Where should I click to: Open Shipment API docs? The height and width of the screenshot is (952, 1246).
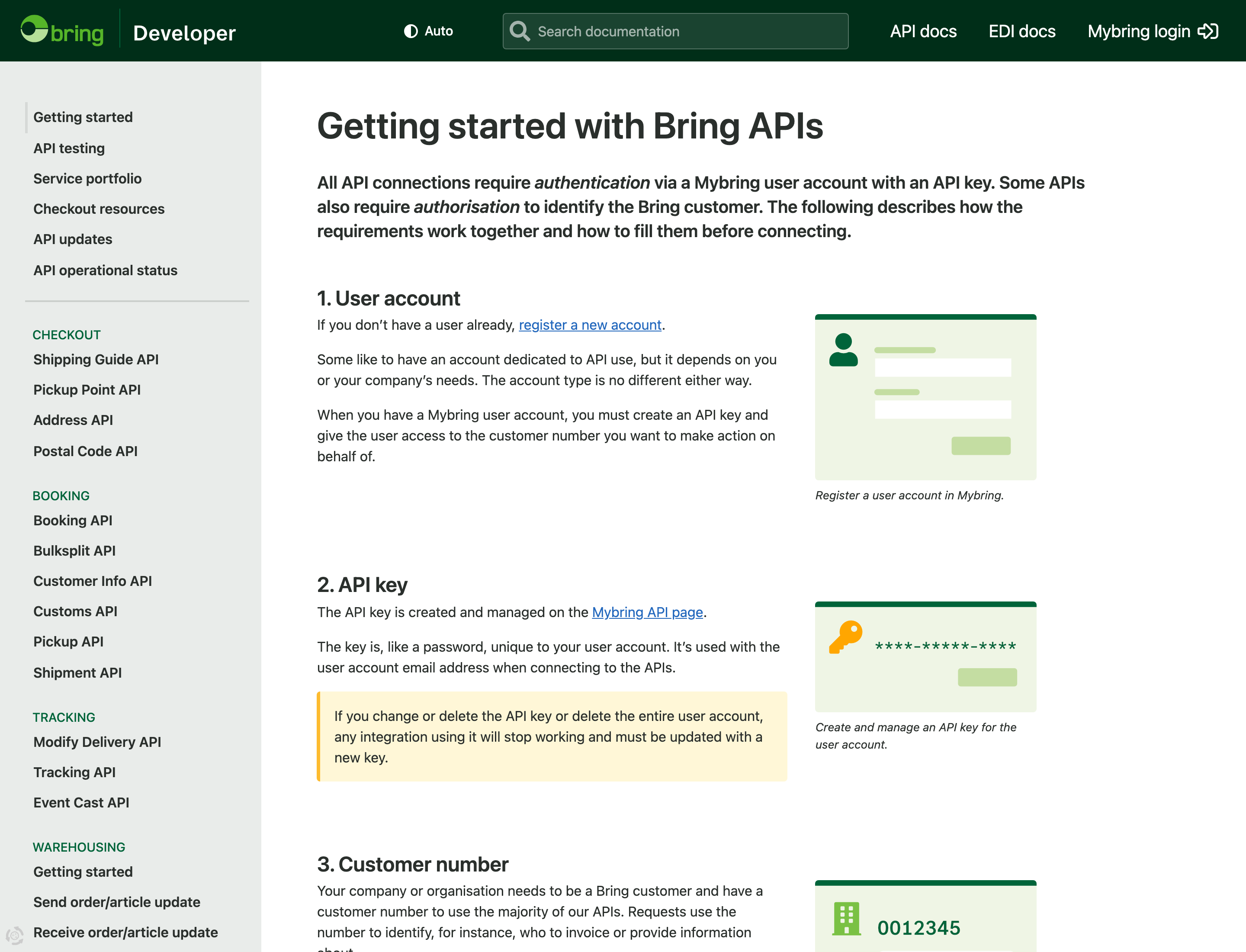point(77,672)
